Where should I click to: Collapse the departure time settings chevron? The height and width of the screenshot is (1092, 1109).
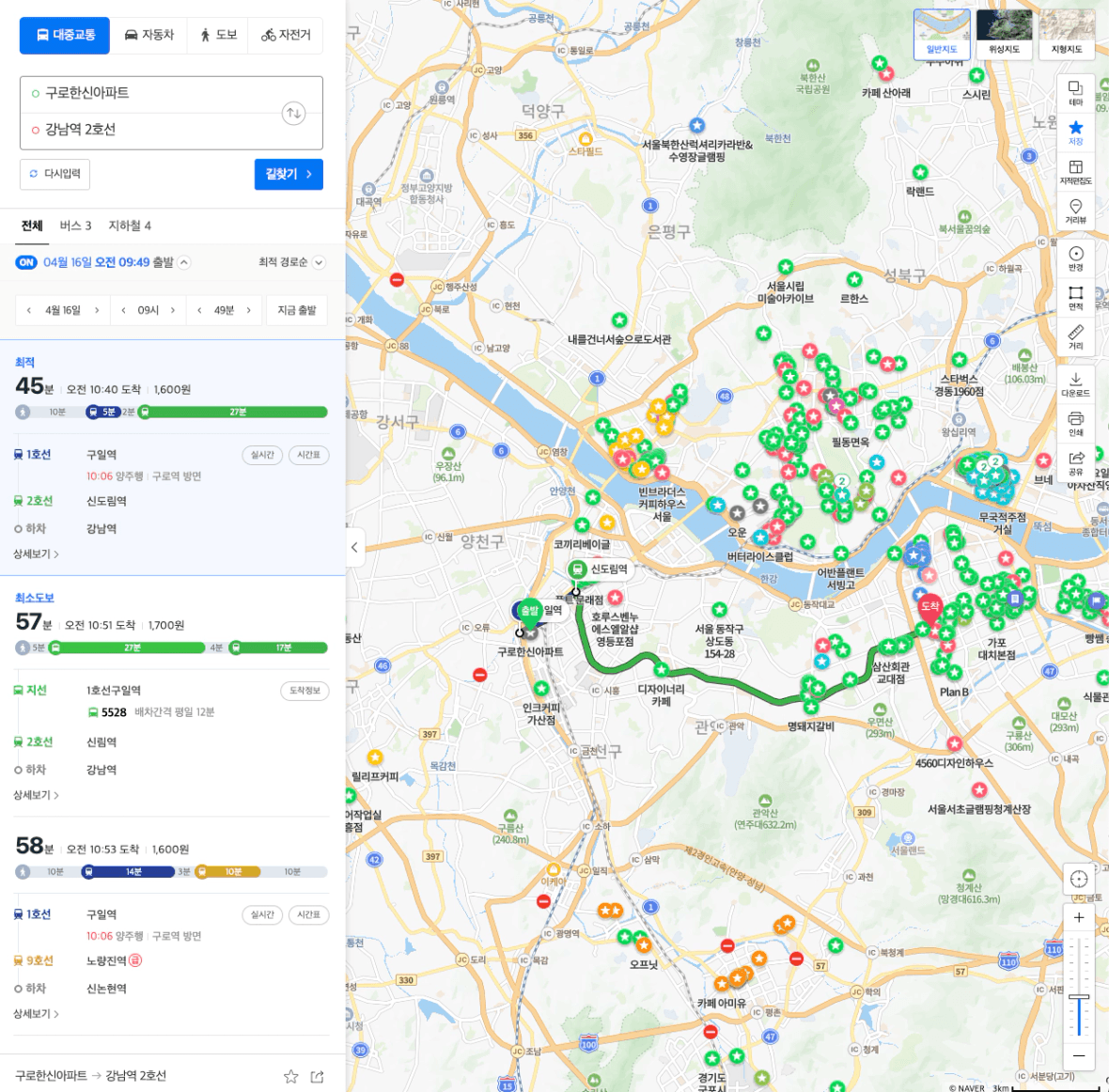coord(184,262)
